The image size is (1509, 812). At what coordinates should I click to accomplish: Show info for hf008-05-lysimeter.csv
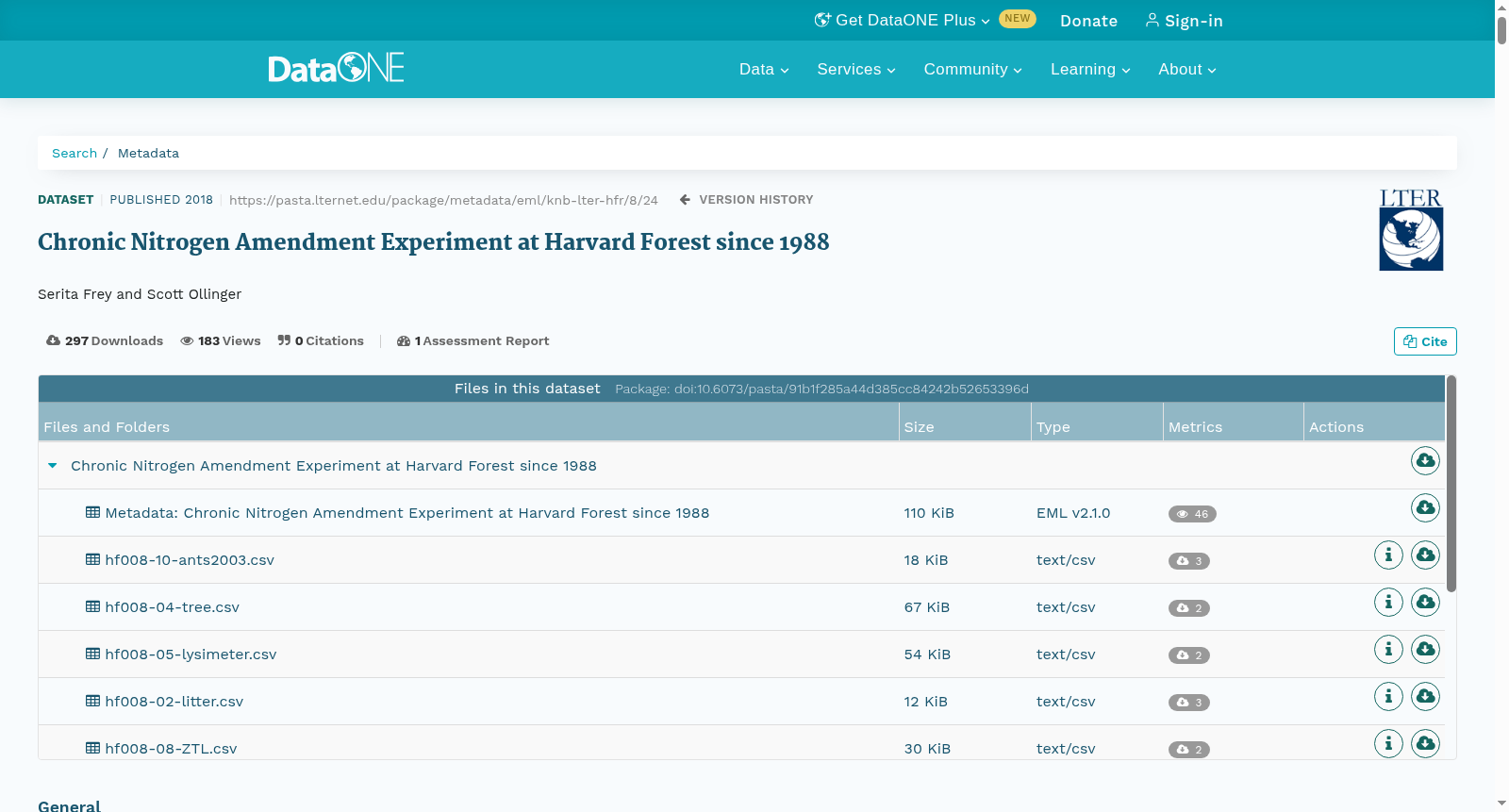click(x=1388, y=650)
